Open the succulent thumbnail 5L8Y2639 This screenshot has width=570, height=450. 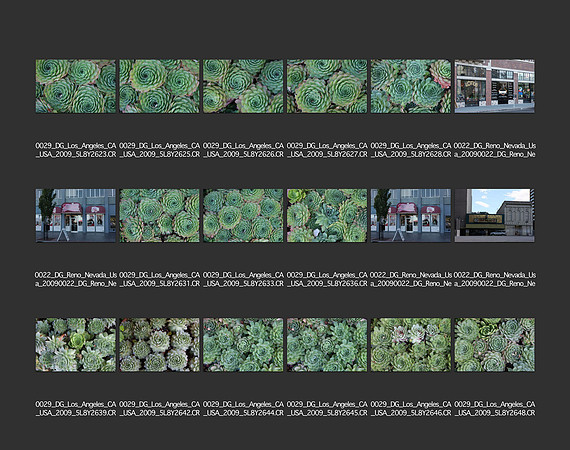pos(76,345)
